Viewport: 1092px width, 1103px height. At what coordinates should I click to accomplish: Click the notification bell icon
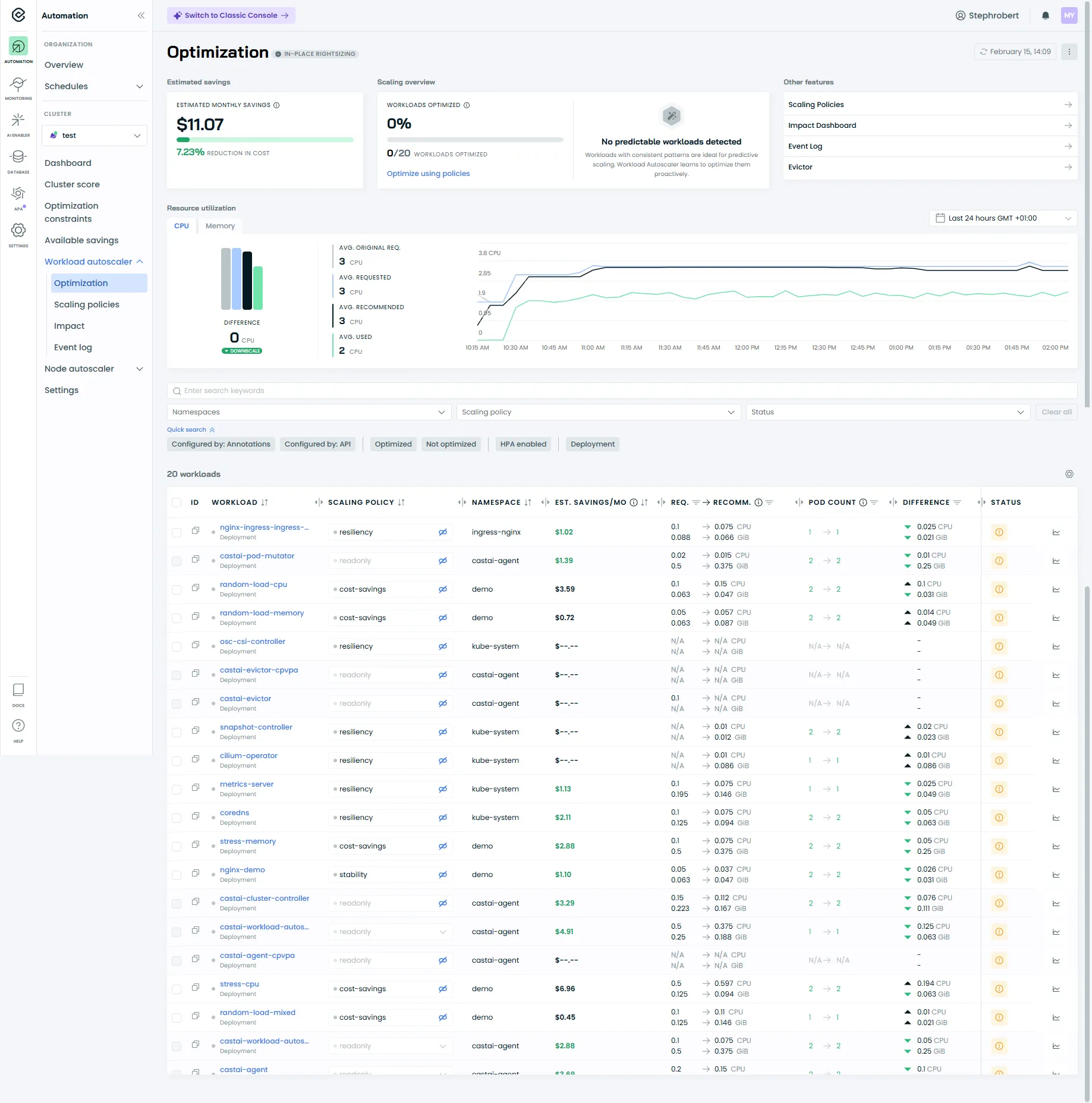1045,15
